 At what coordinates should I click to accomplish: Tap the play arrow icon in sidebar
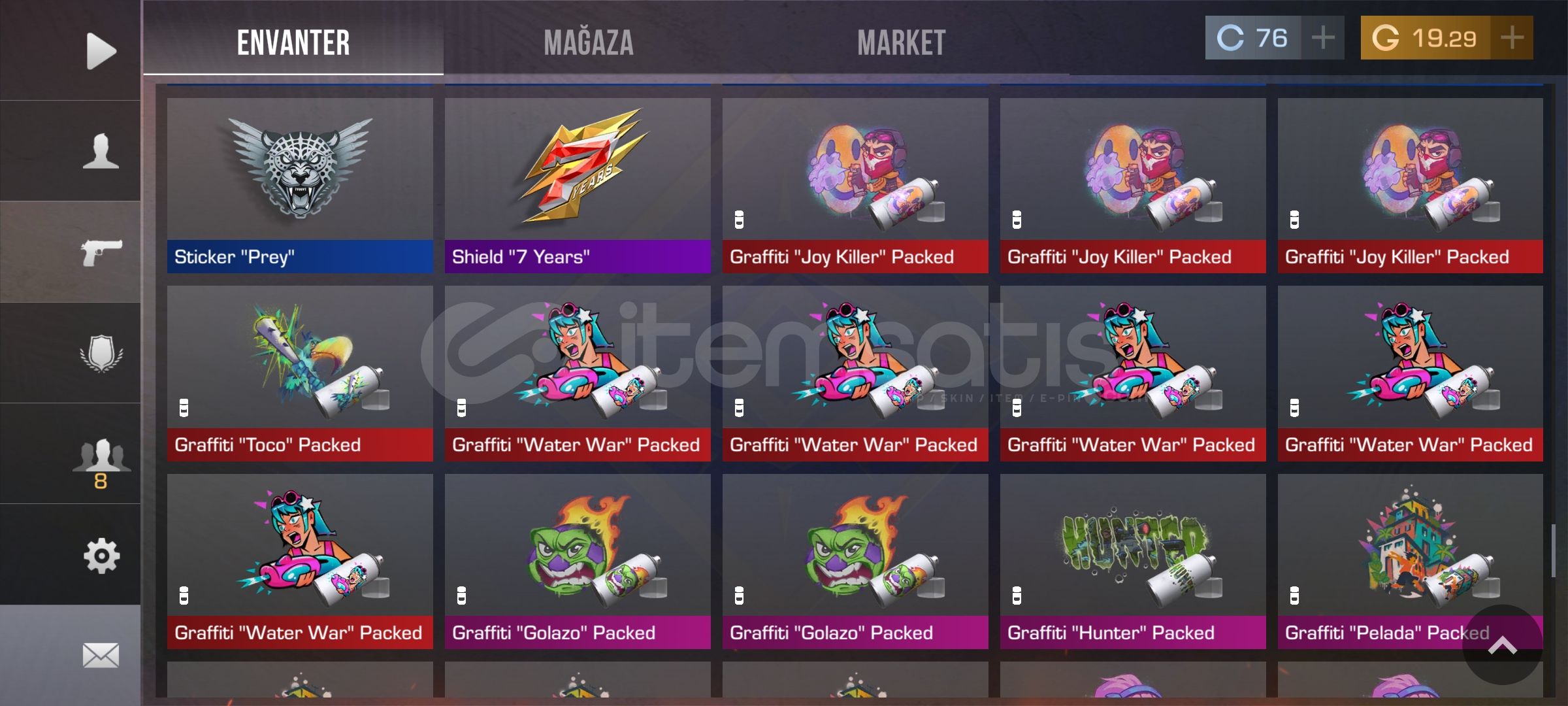[x=101, y=50]
